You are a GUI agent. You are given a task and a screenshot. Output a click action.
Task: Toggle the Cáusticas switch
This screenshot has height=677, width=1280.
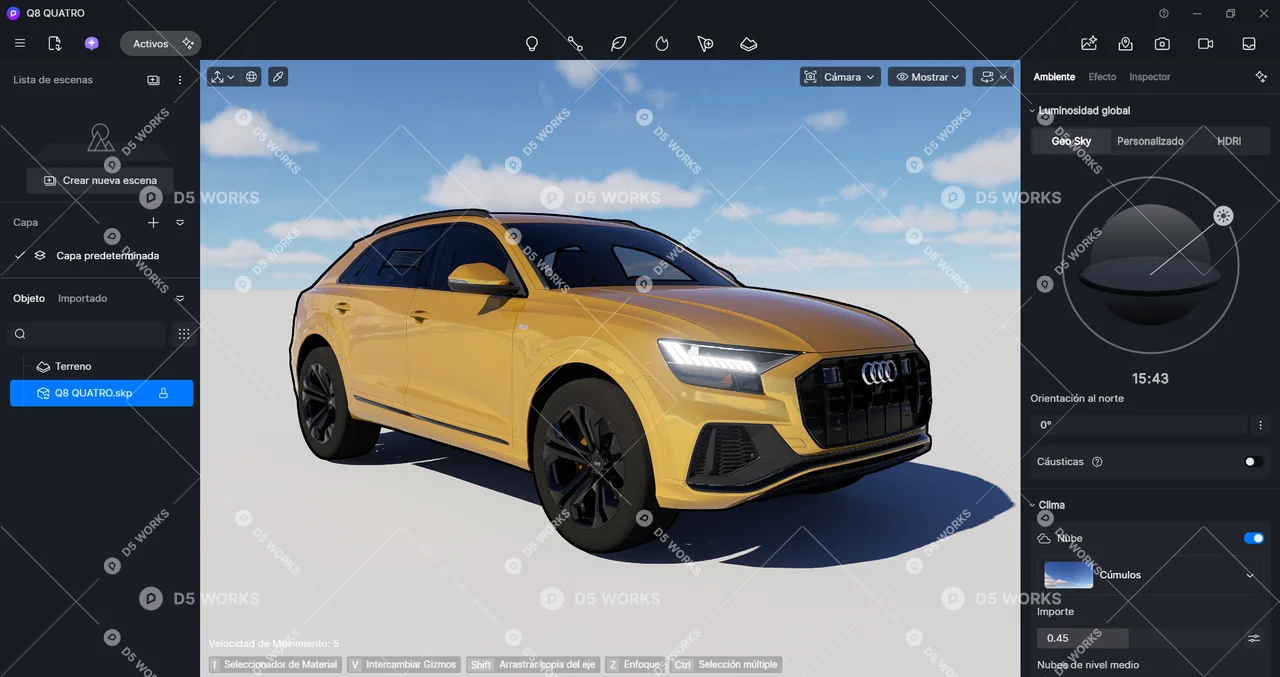[x=1253, y=462]
